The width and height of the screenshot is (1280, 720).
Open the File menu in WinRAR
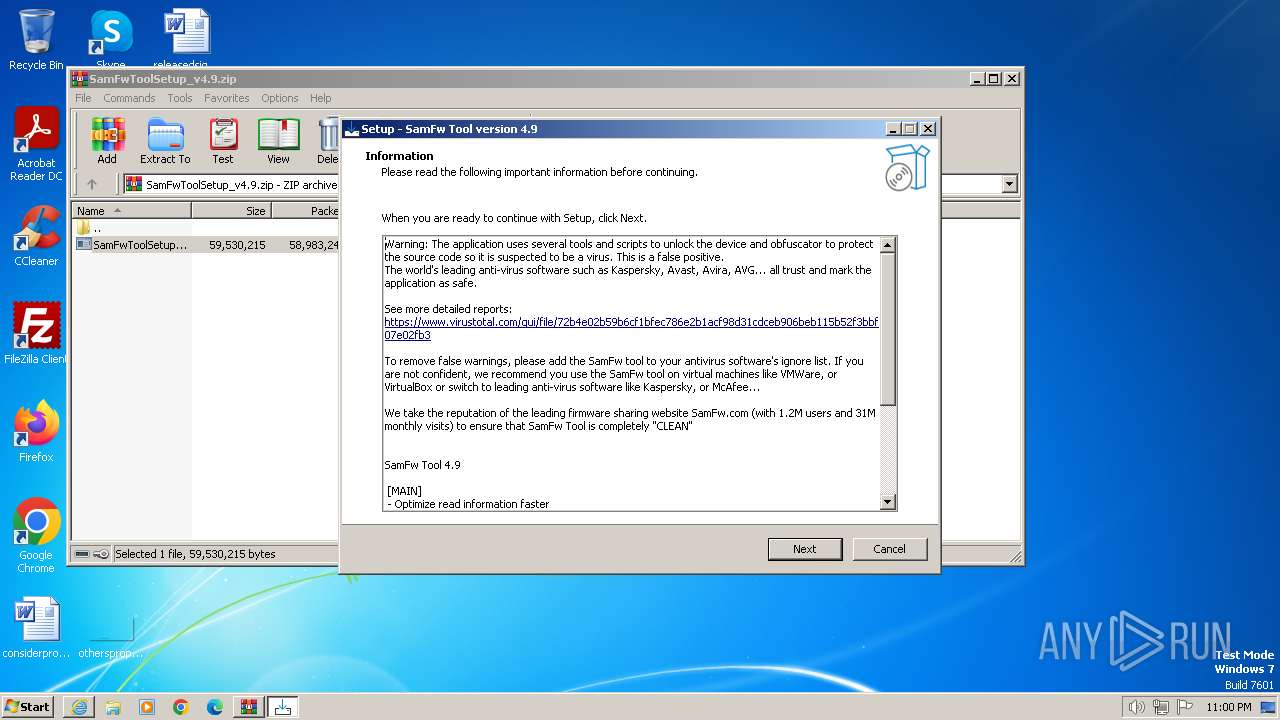[x=83, y=98]
